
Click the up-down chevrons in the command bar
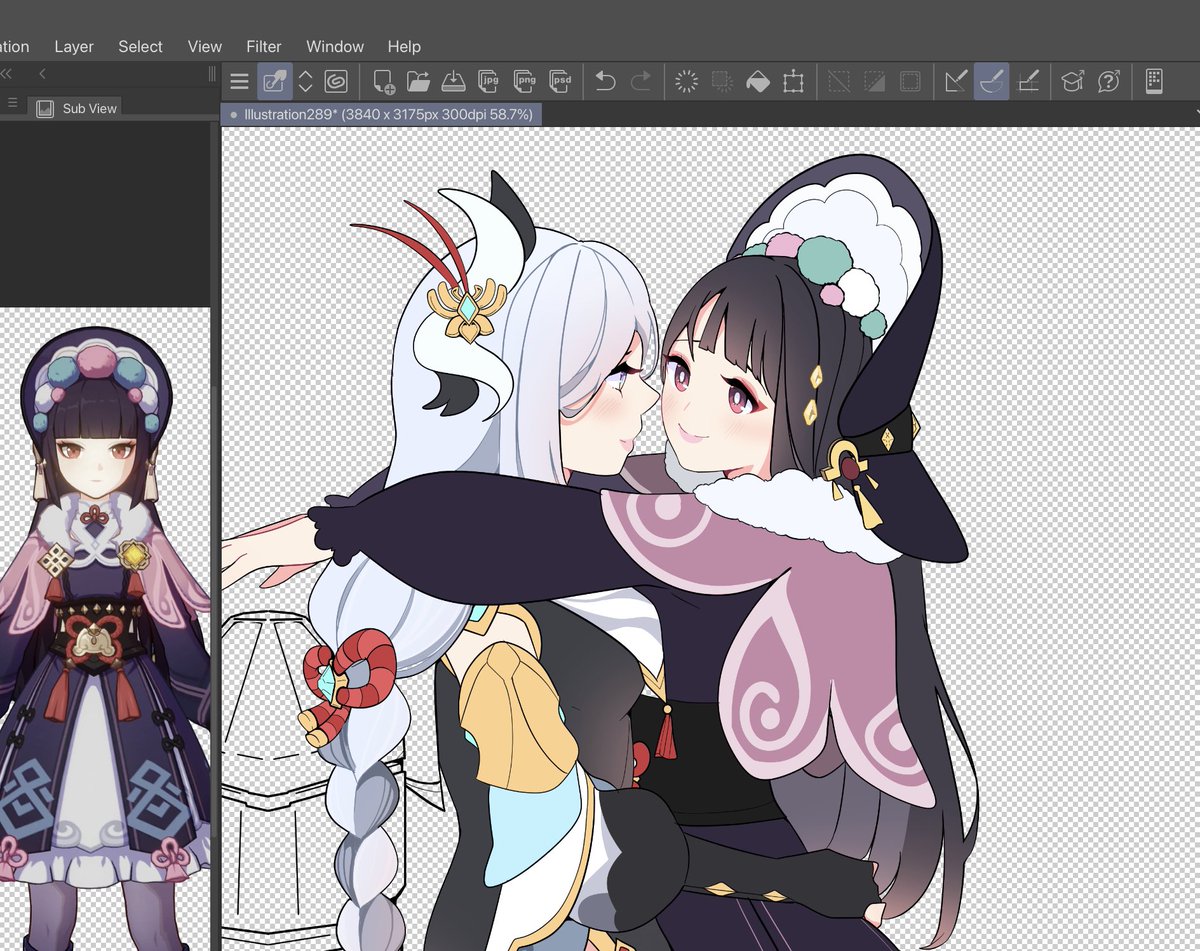coord(306,82)
